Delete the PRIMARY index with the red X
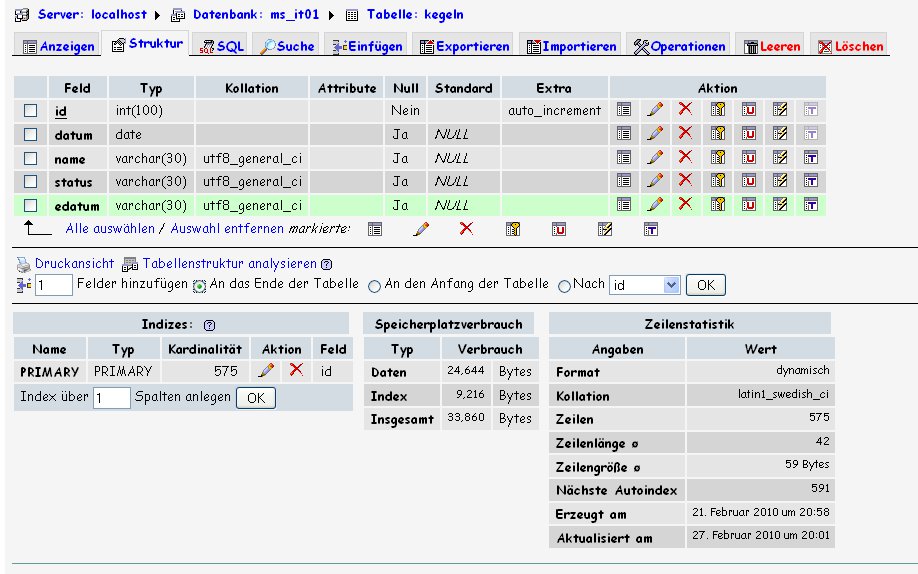 (296, 371)
